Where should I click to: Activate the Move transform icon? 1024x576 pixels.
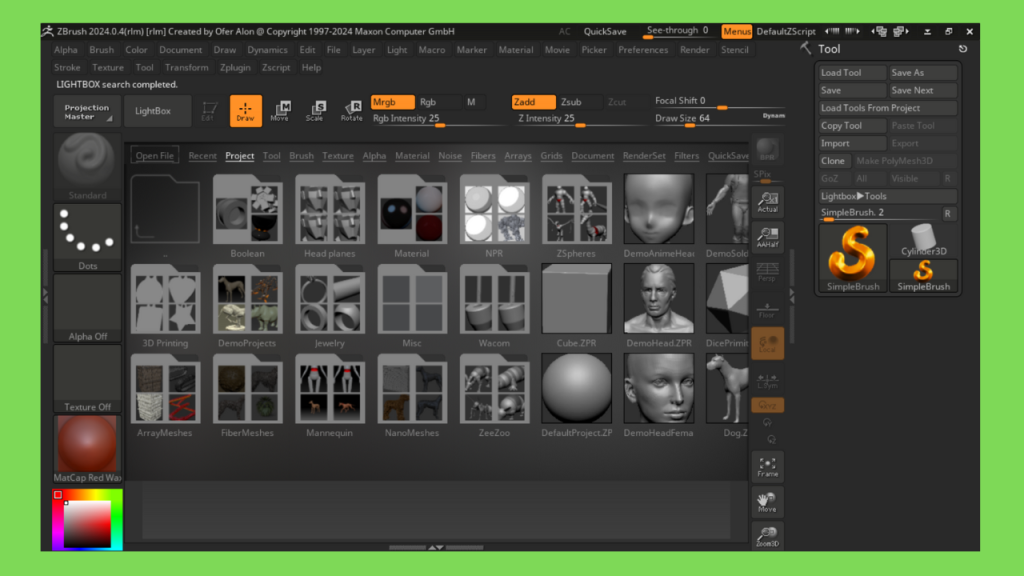point(280,110)
